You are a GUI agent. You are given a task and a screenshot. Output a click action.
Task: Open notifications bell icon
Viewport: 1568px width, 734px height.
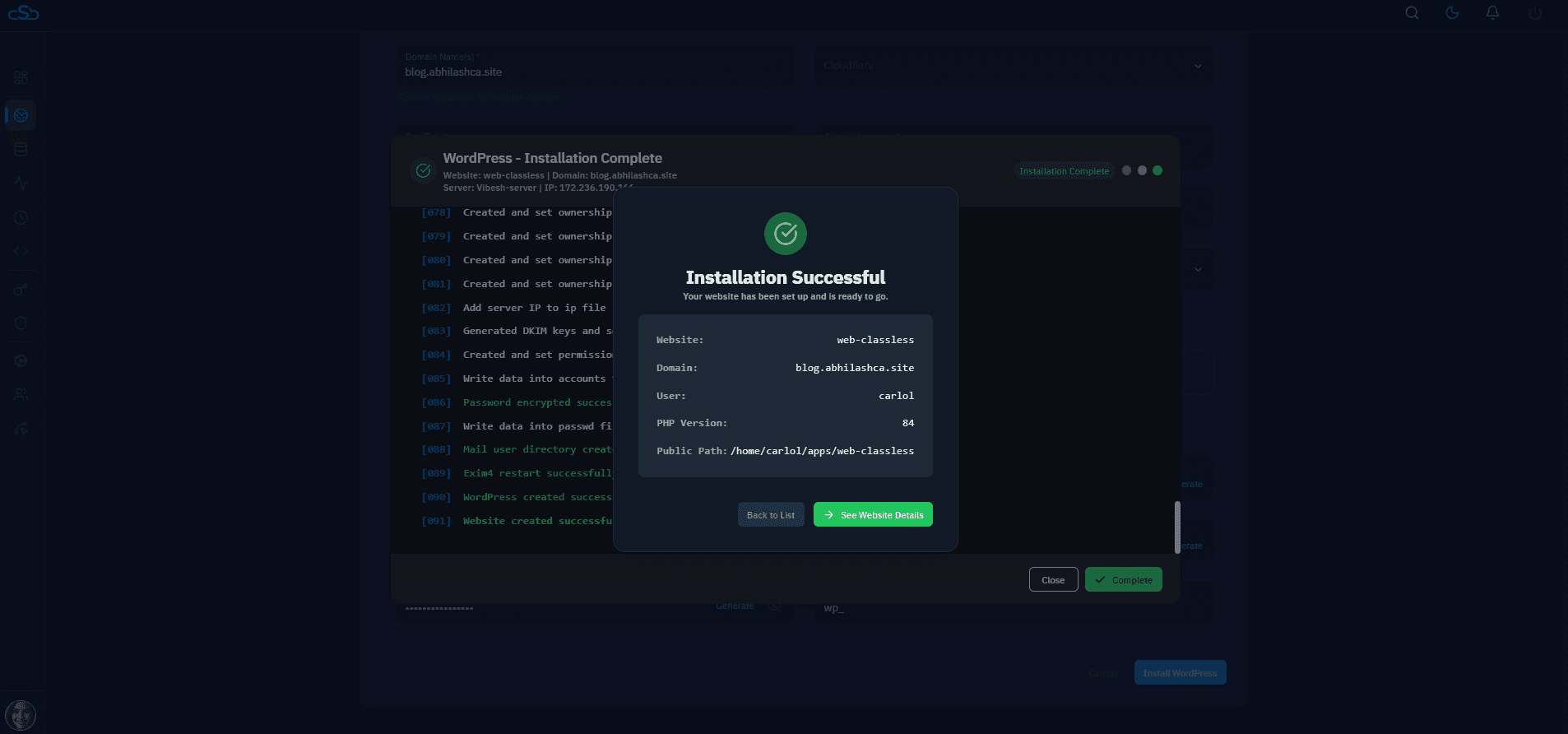(1492, 13)
